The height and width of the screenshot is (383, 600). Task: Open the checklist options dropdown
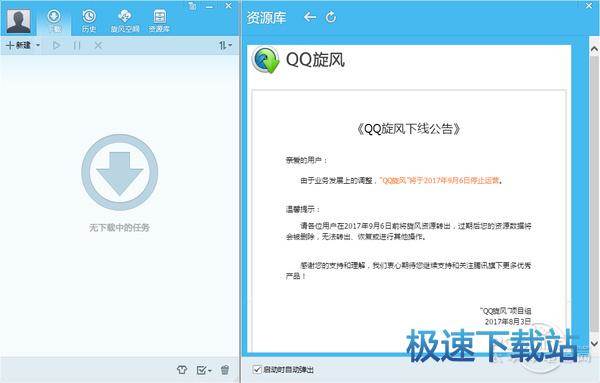click(204, 370)
